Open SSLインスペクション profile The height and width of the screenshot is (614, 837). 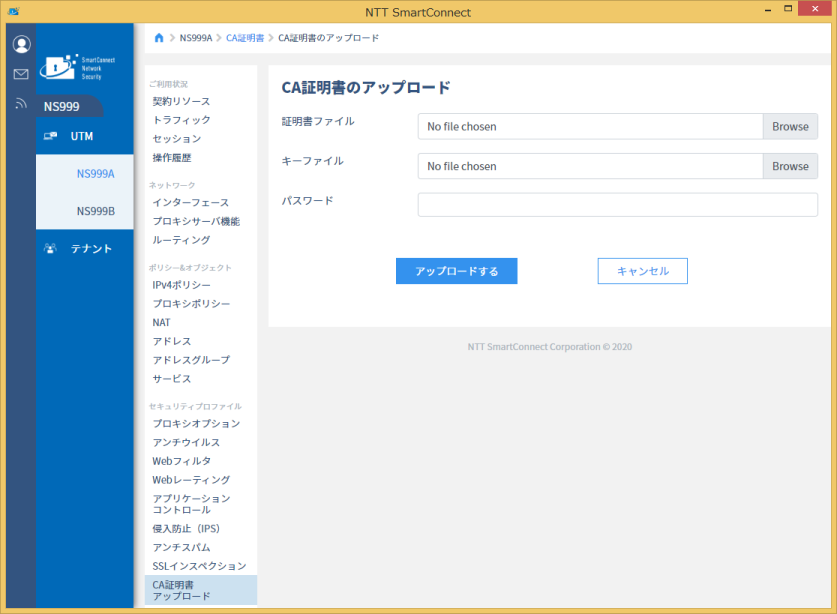coord(199,566)
